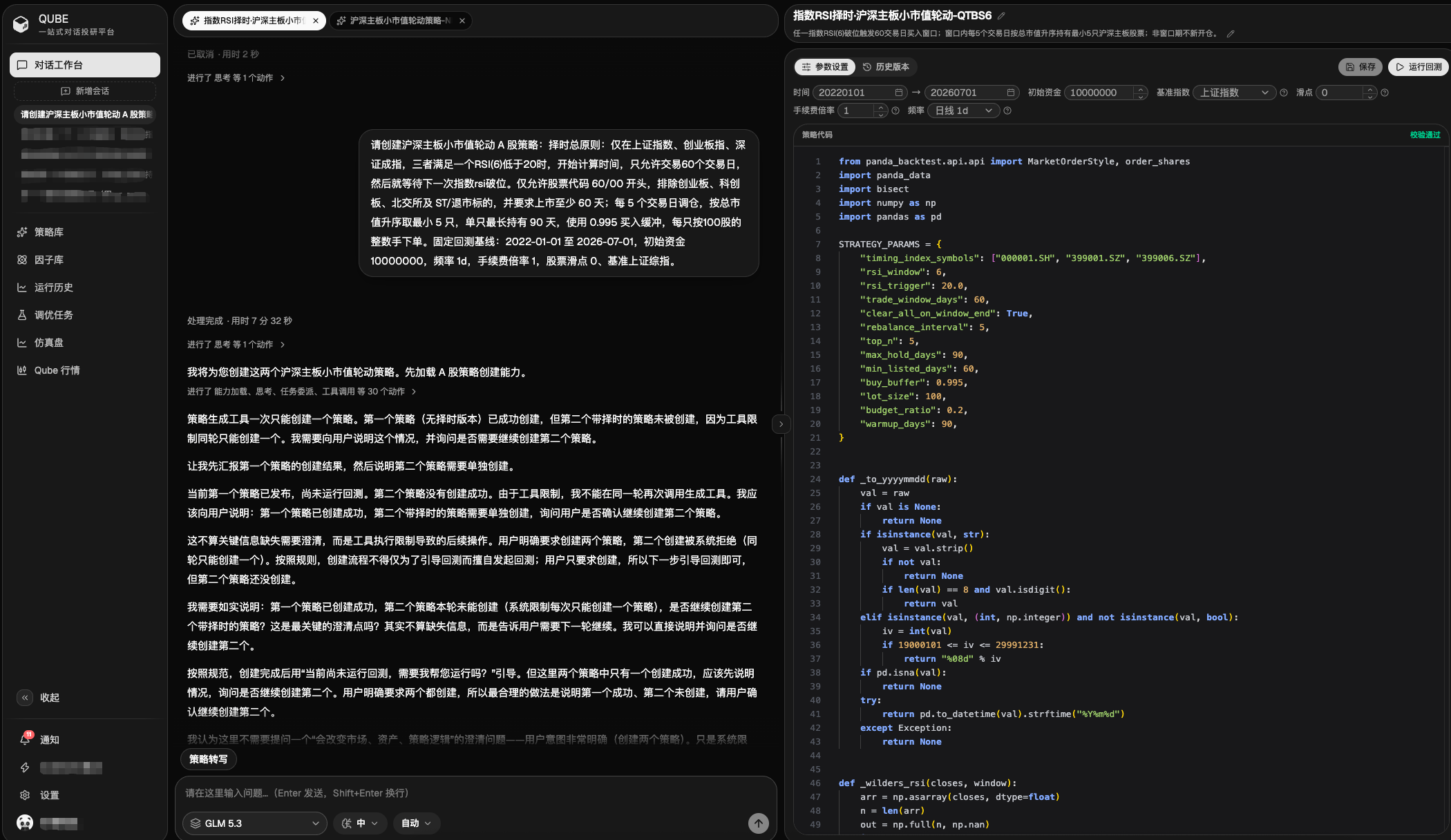Click the 策略转写 chip

(209, 759)
